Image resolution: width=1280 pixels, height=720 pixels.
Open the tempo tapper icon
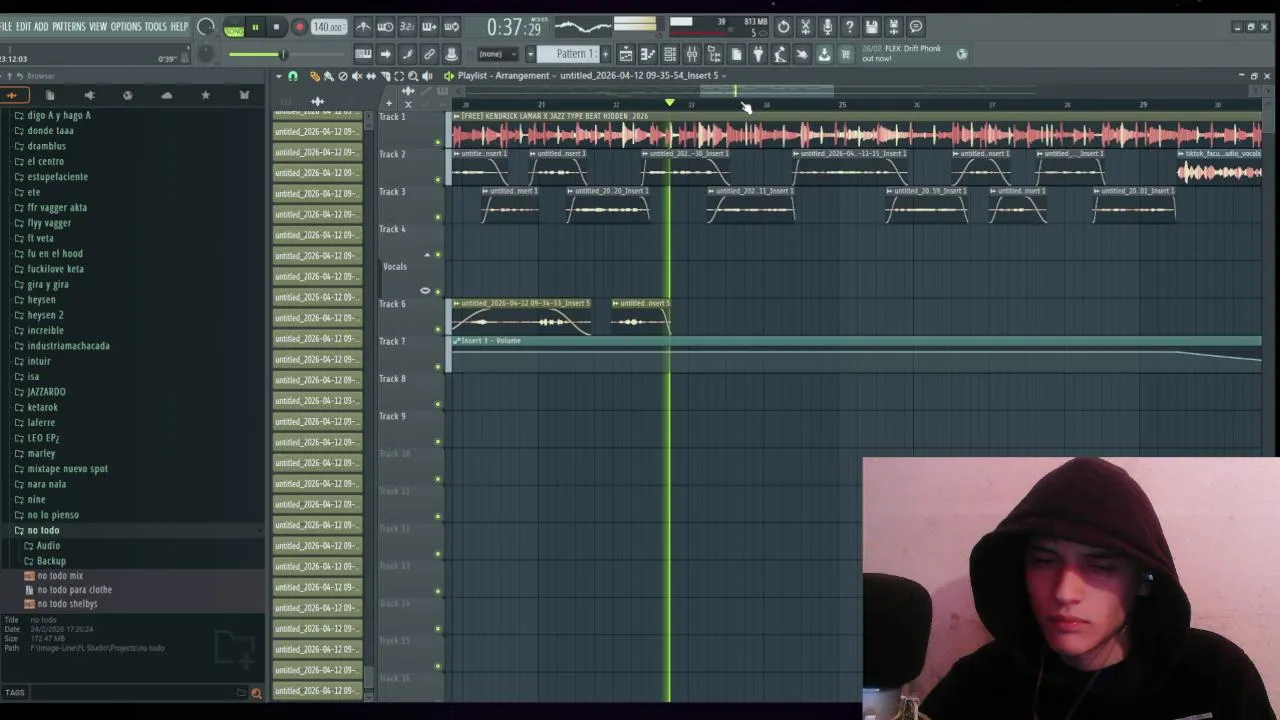780,54
